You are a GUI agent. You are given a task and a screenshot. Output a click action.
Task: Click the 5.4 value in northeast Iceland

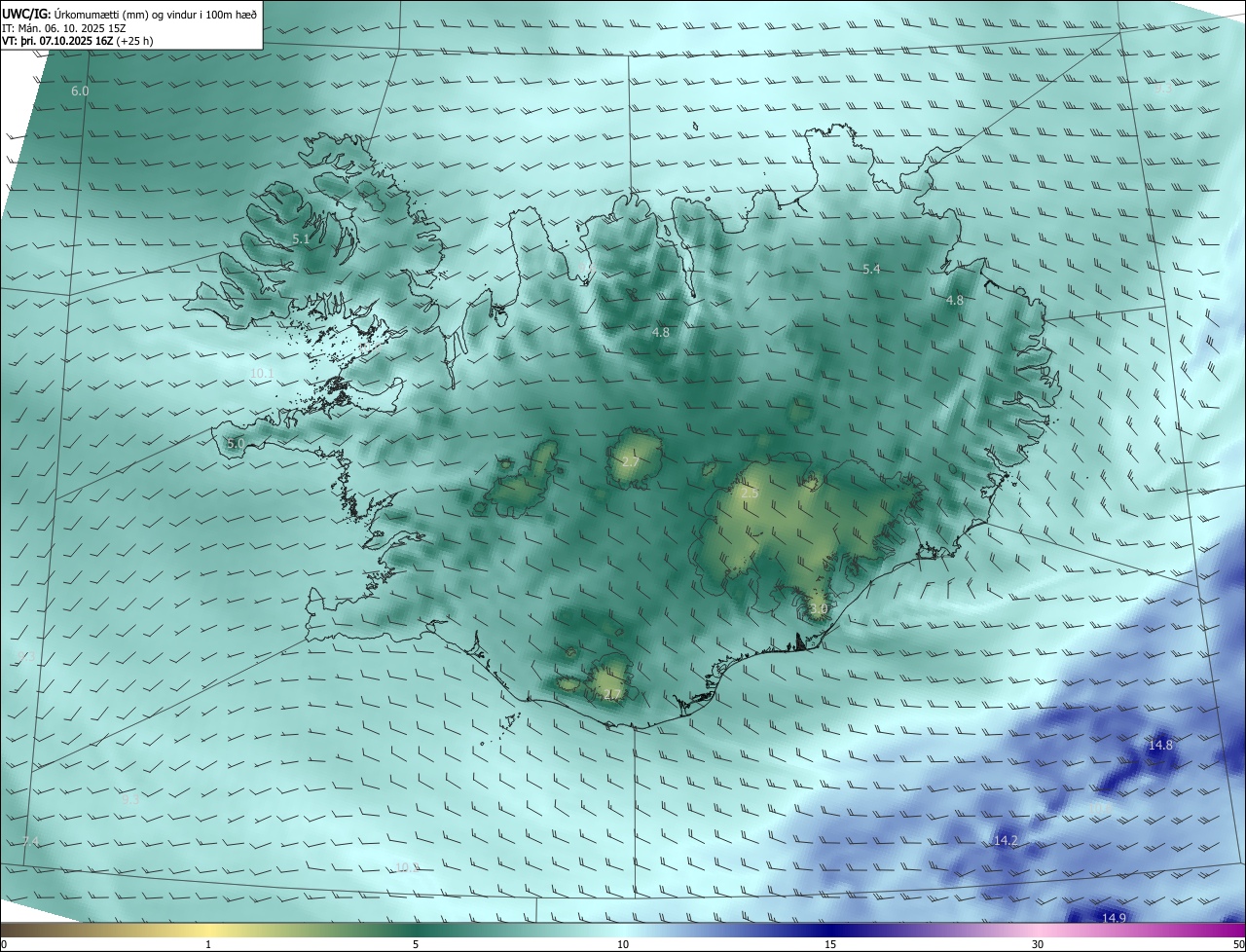(x=871, y=270)
